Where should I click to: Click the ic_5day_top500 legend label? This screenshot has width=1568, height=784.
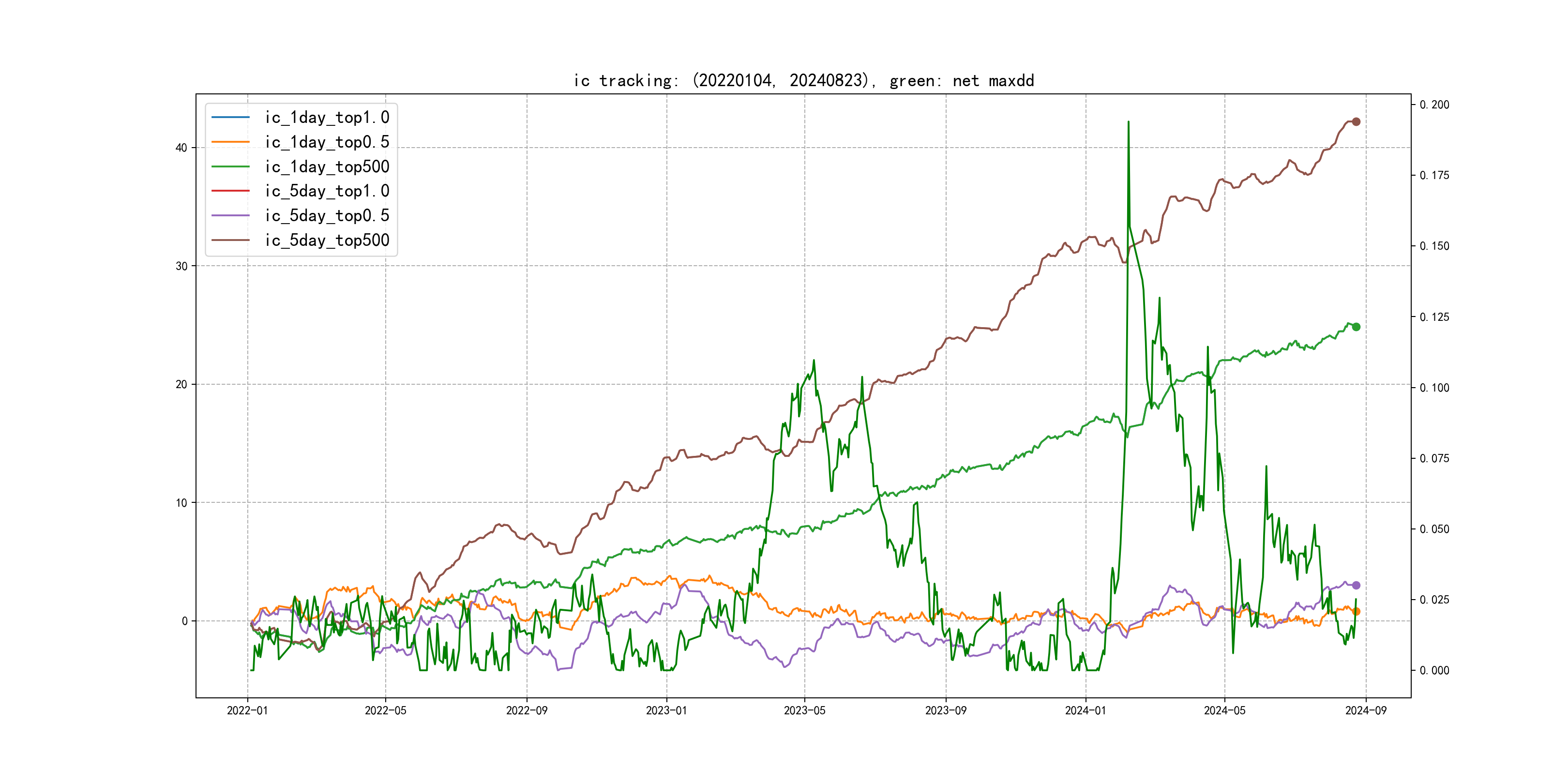[327, 240]
